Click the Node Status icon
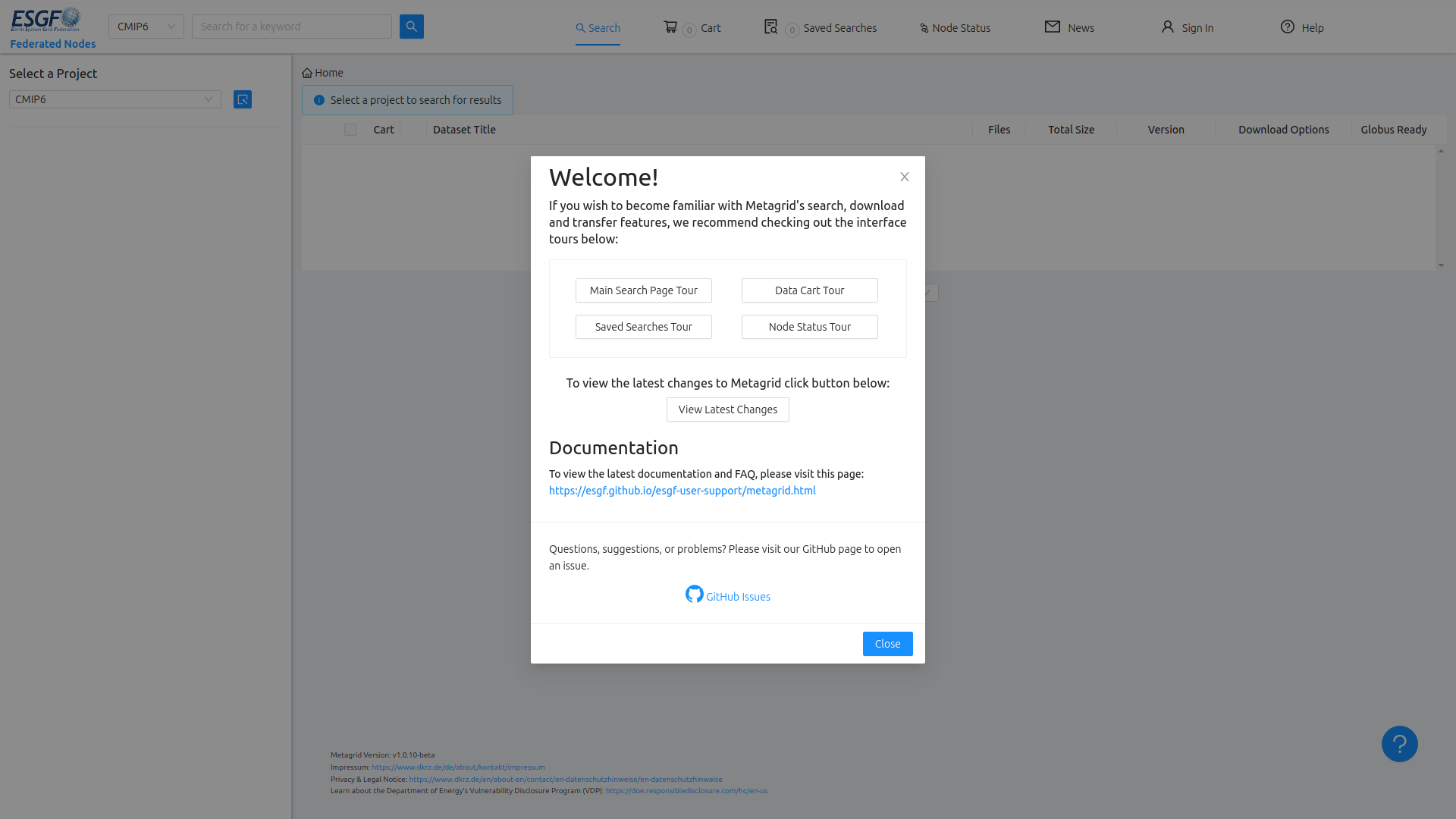This screenshot has width=1456, height=819. click(x=924, y=28)
